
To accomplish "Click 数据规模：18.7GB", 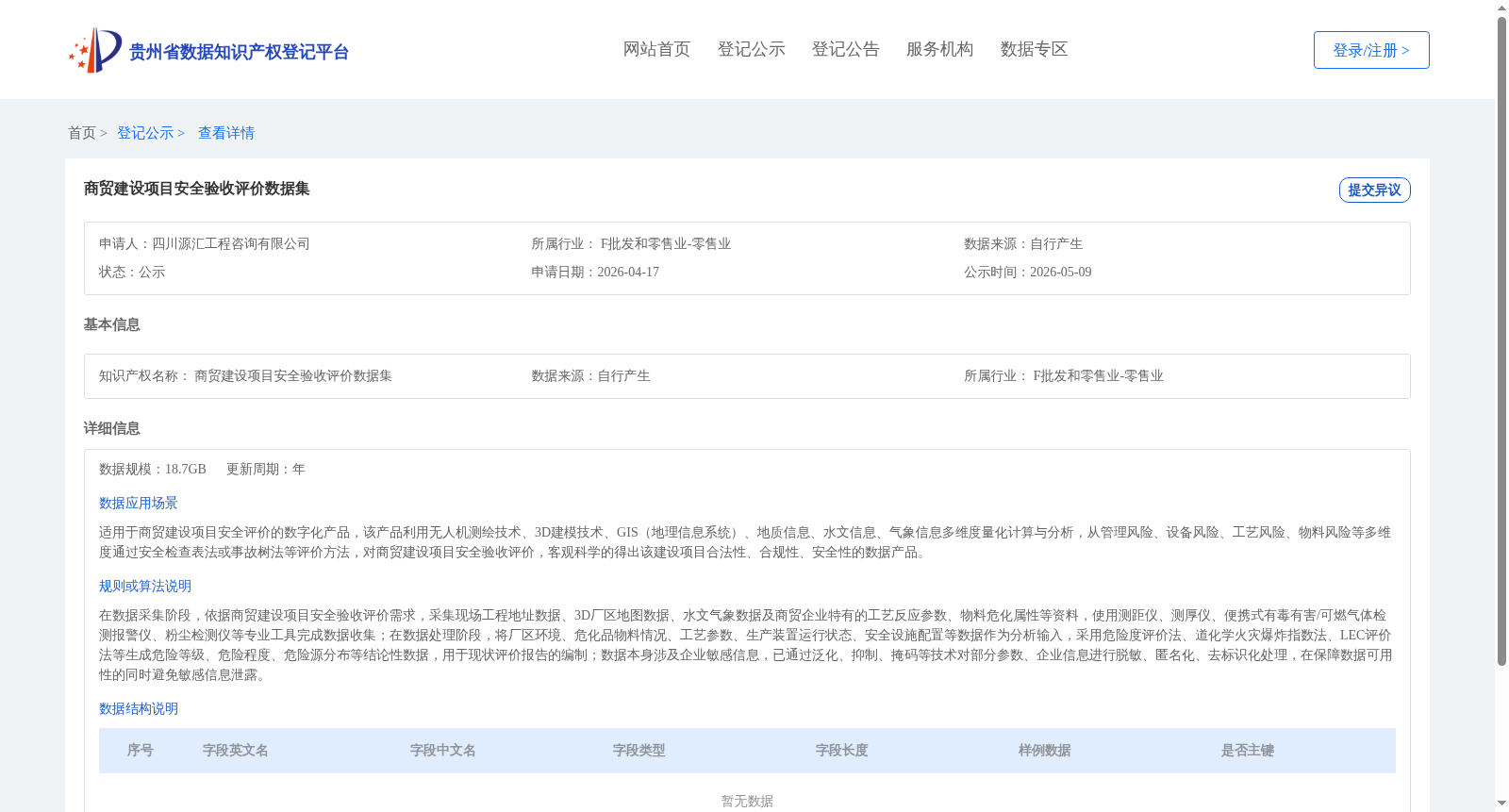I will pos(153,469).
